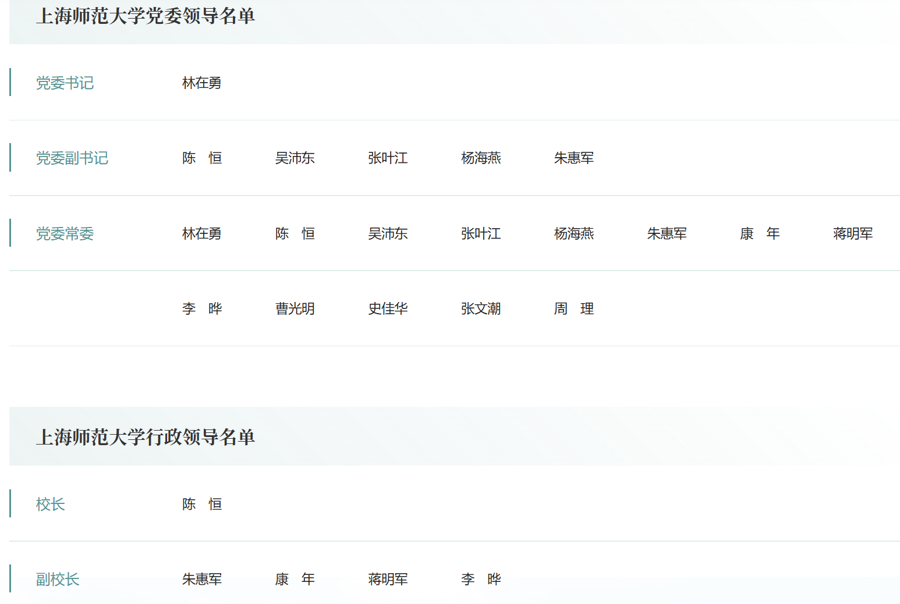Click 蒋明军 in the 党委常委 row
This screenshot has width=900, height=604.
coord(852,233)
